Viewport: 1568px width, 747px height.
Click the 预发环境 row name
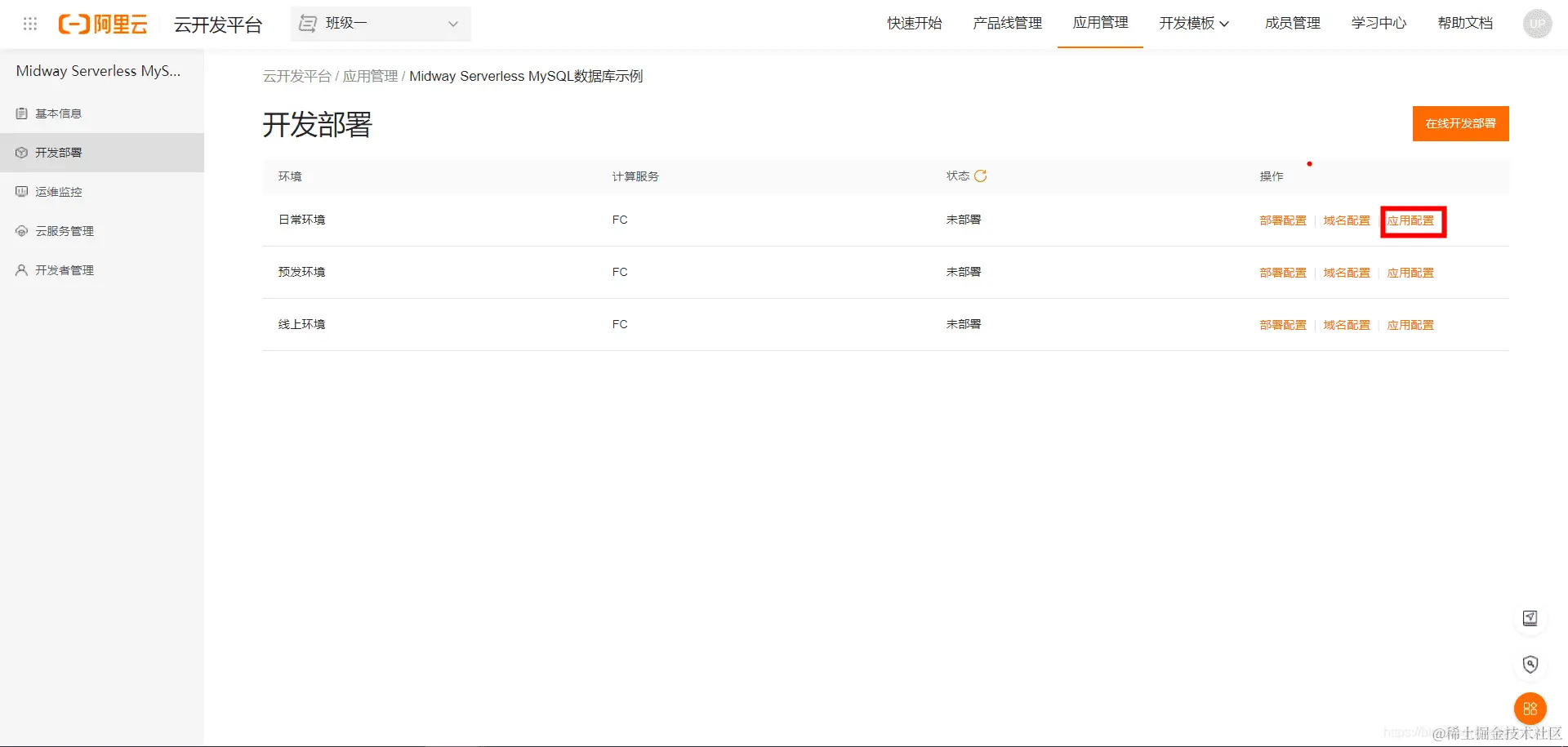pos(301,272)
